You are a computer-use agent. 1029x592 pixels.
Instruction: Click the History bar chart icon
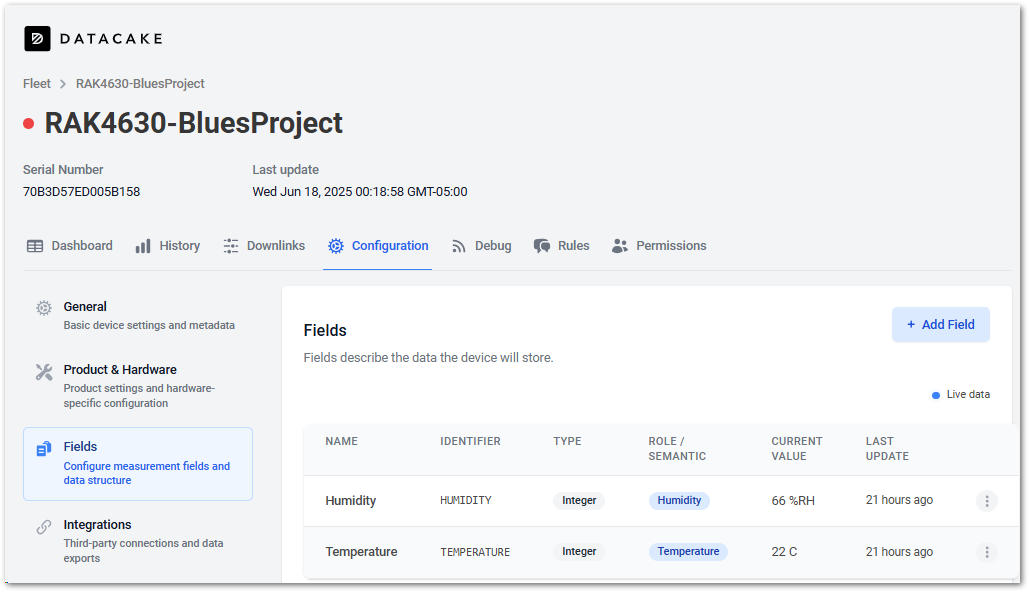(143, 246)
